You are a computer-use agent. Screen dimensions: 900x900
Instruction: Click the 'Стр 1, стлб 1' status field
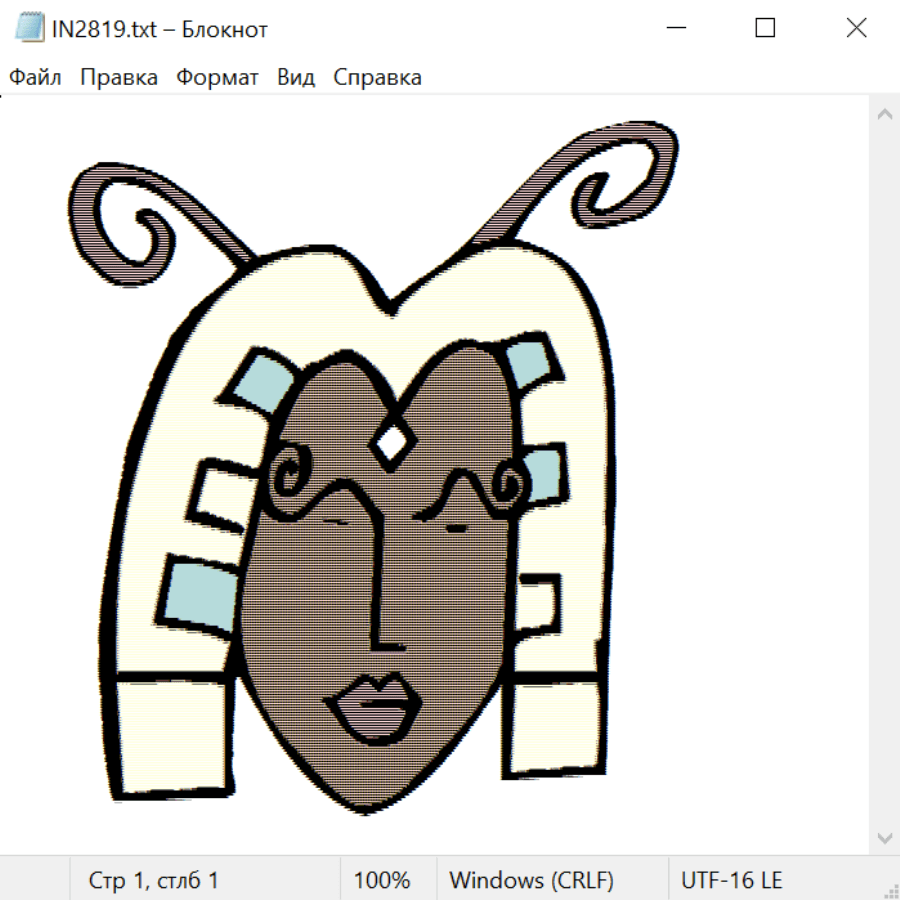click(x=154, y=881)
